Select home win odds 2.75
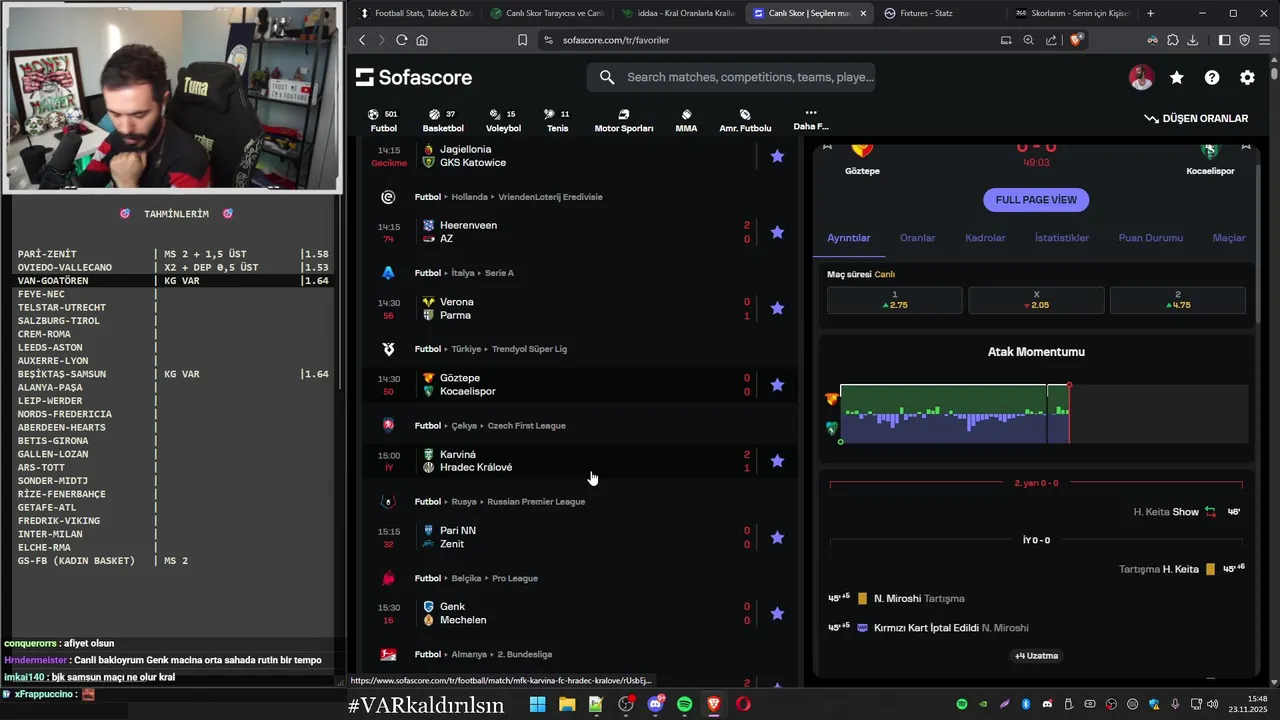The height and width of the screenshot is (720, 1280). pyautogui.click(x=894, y=300)
